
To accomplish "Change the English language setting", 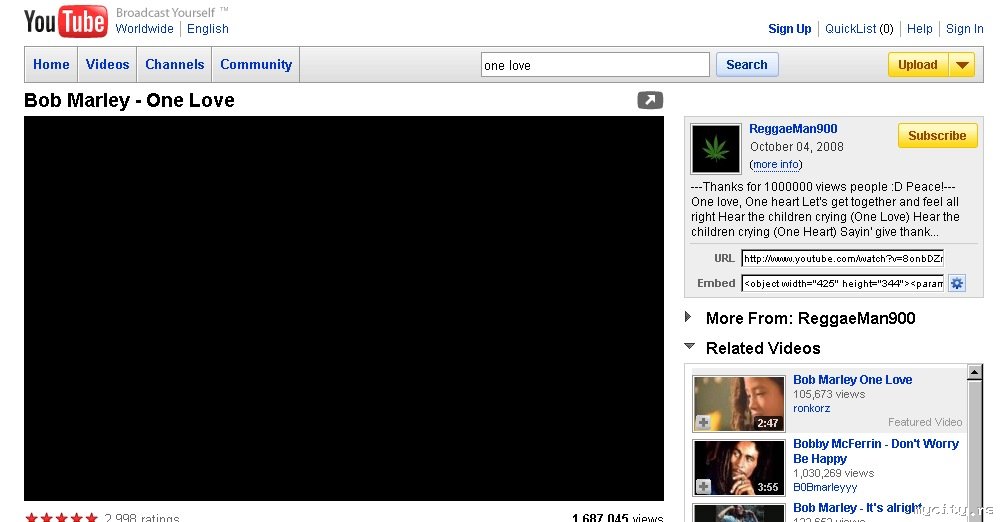I will pyautogui.click(x=207, y=29).
